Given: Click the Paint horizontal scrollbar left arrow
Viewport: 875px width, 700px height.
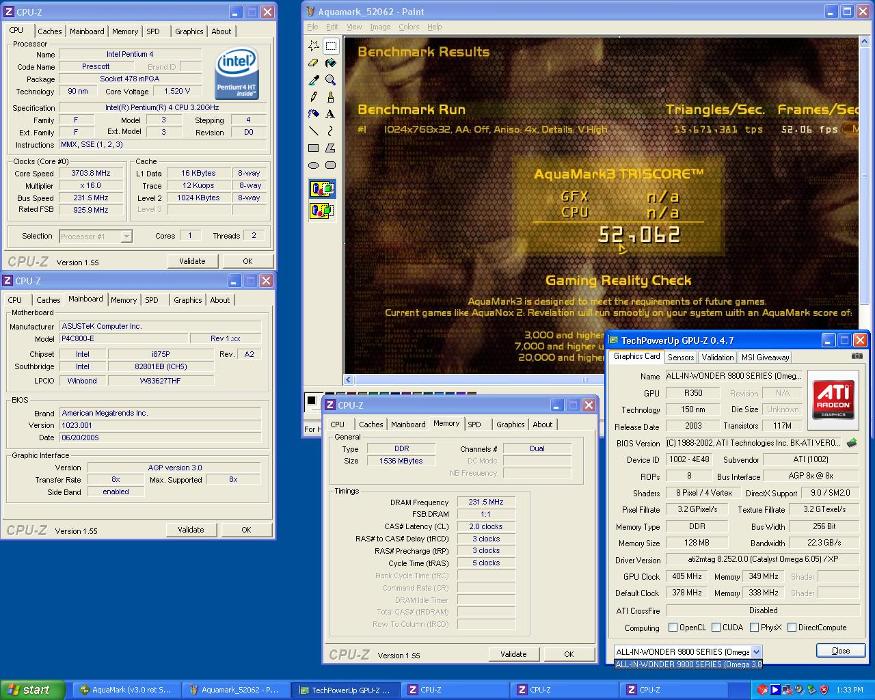Looking at the screenshot, I should coord(349,380).
